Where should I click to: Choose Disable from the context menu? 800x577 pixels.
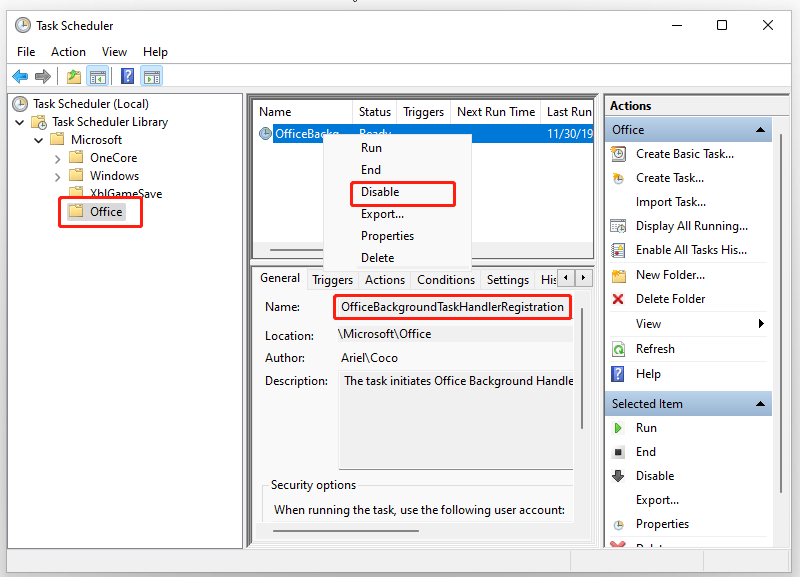click(x=380, y=192)
